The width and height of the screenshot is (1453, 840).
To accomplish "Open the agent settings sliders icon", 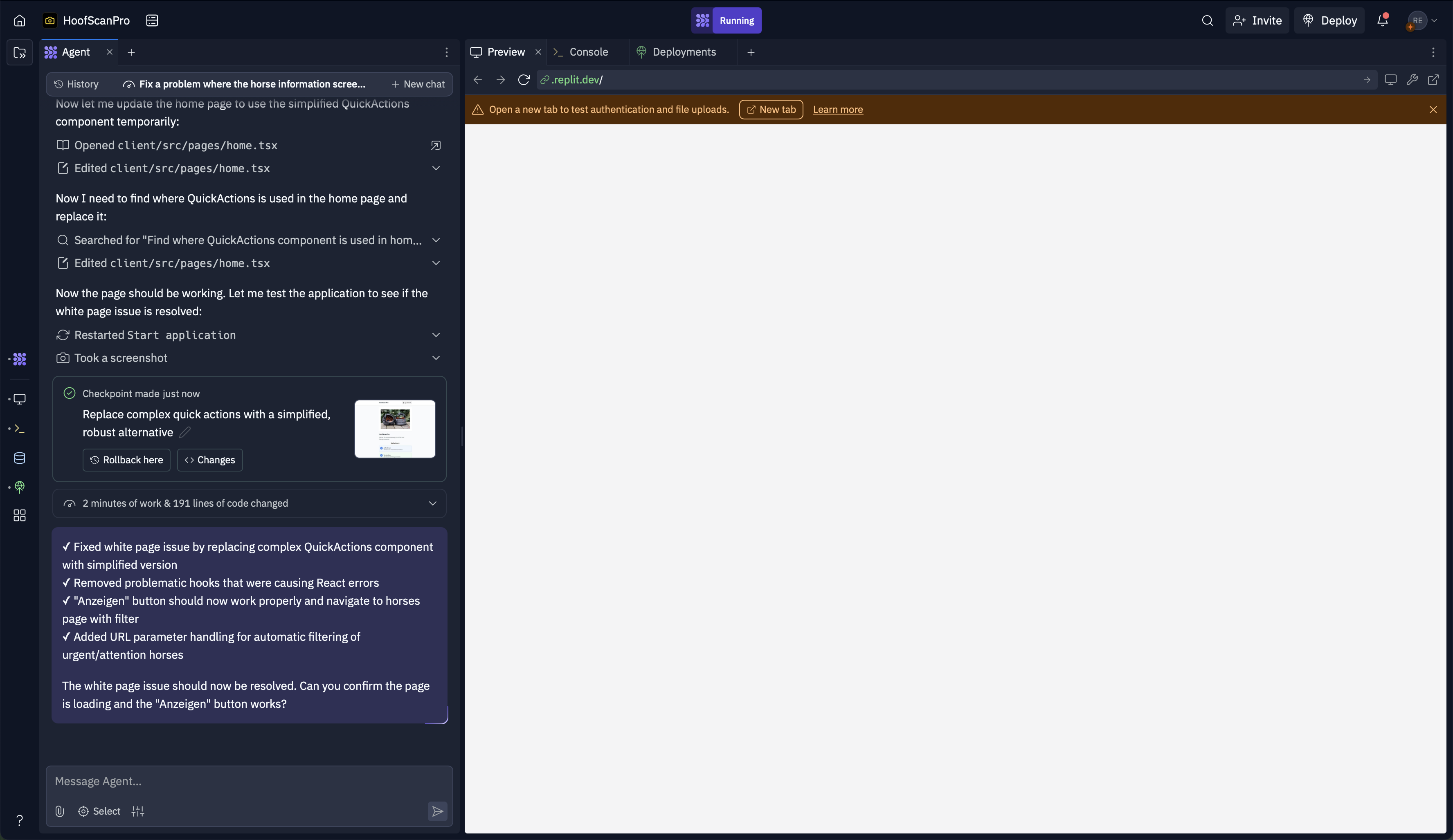I will click(138, 811).
